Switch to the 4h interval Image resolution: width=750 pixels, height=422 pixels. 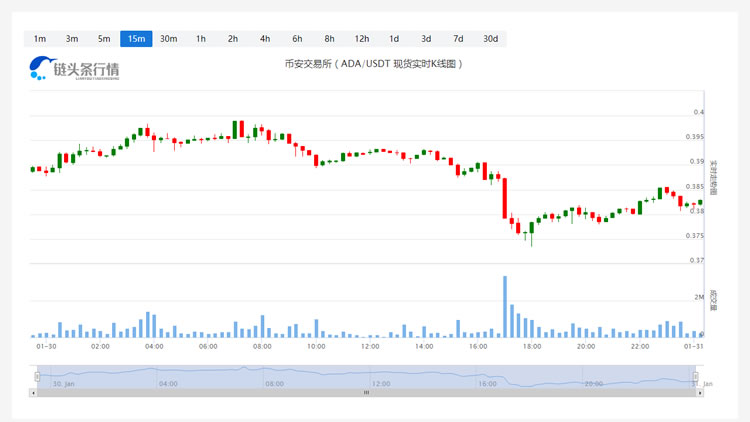[x=265, y=39]
